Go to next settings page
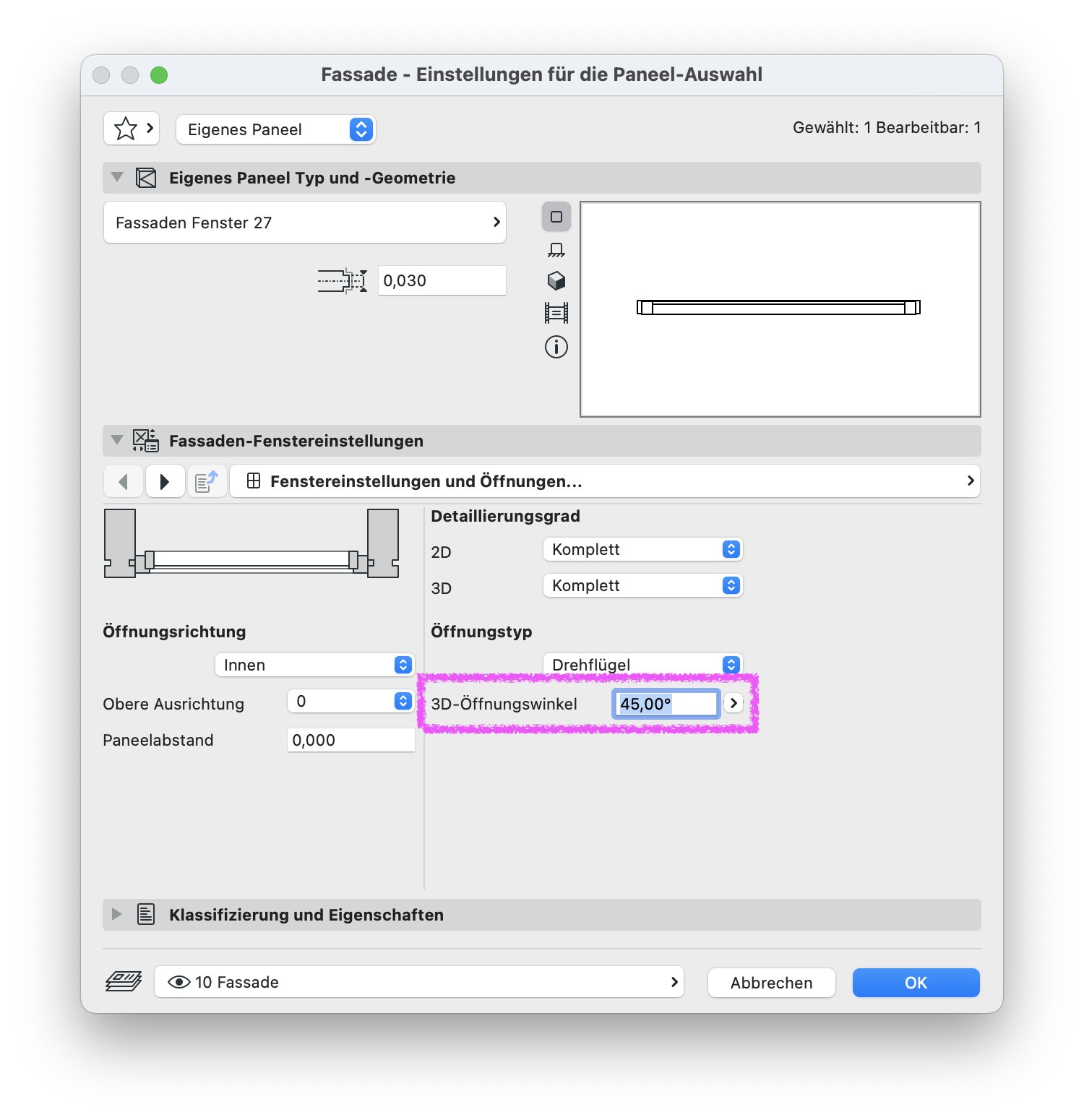 coord(165,481)
